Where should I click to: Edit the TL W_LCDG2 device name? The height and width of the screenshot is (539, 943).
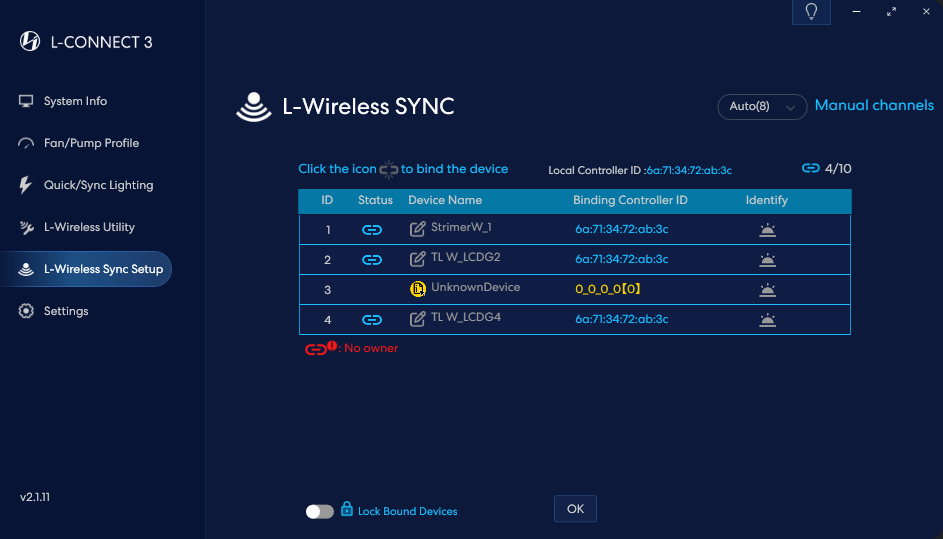point(417,259)
